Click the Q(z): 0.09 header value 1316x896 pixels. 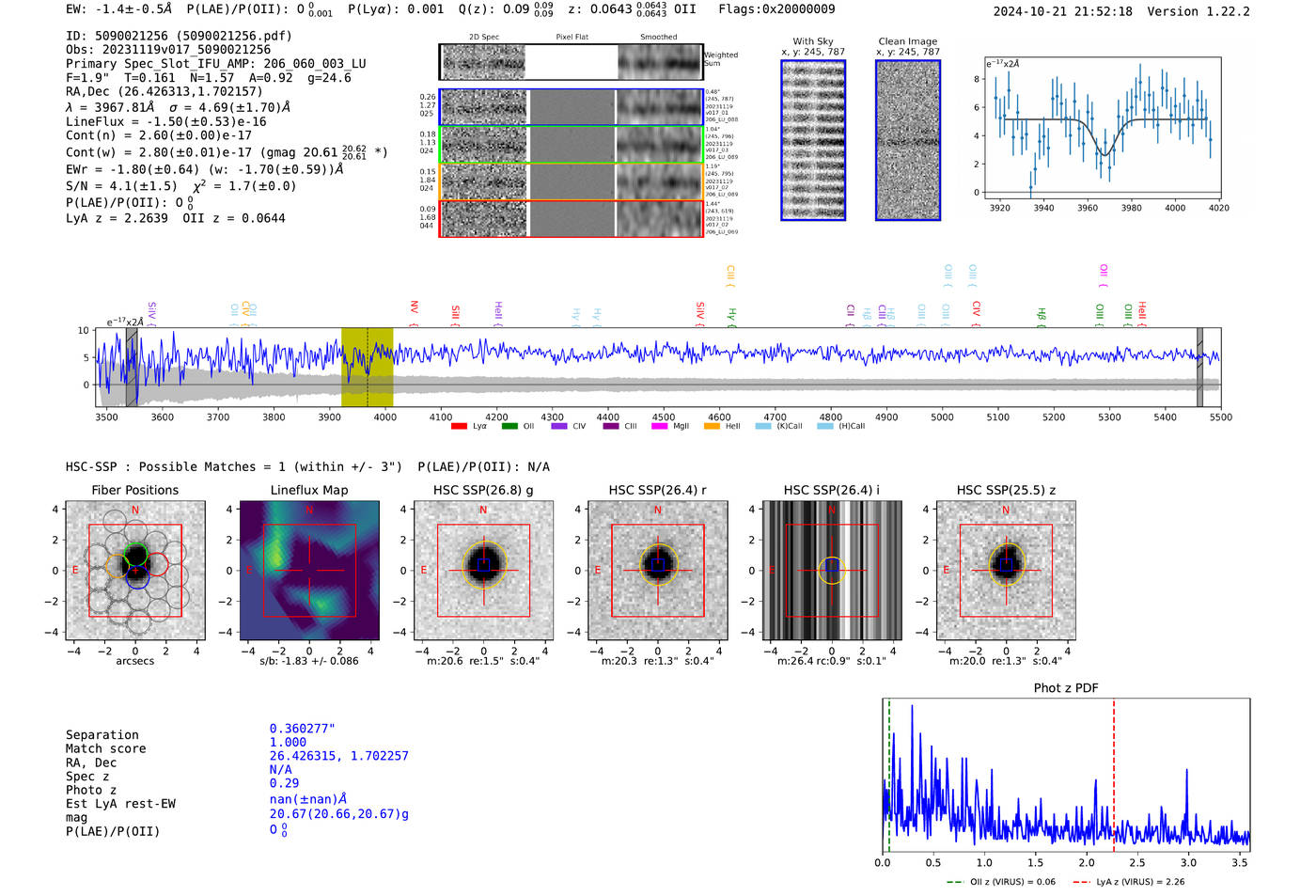506,9
